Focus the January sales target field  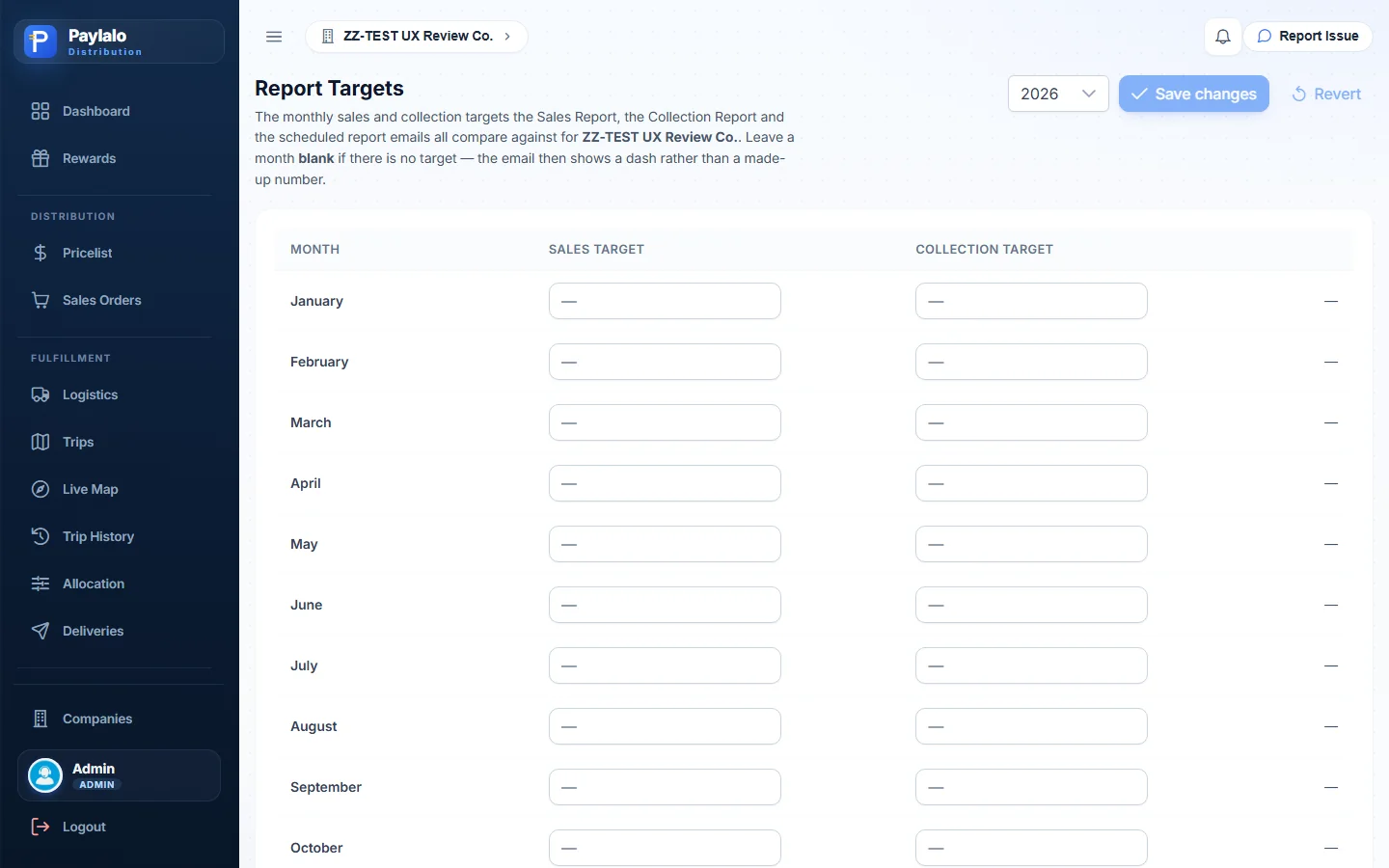[665, 301]
